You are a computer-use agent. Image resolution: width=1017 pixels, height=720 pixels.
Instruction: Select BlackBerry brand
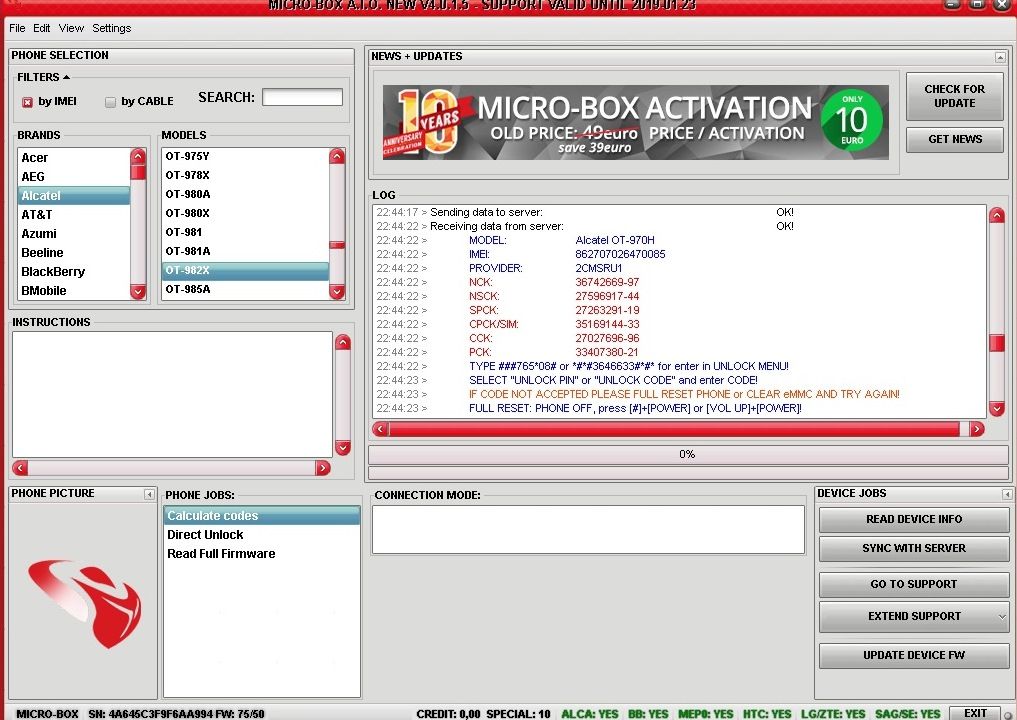(x=74, y=271)
